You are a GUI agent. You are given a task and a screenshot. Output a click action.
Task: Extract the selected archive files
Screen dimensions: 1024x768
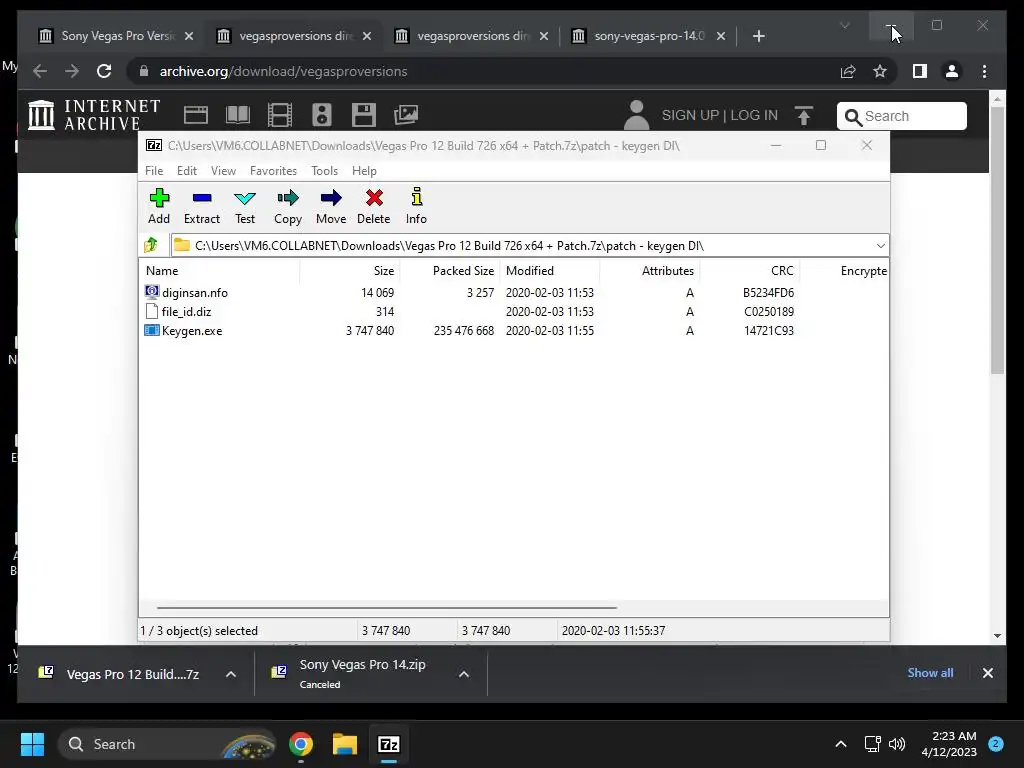tap(202, 206)
